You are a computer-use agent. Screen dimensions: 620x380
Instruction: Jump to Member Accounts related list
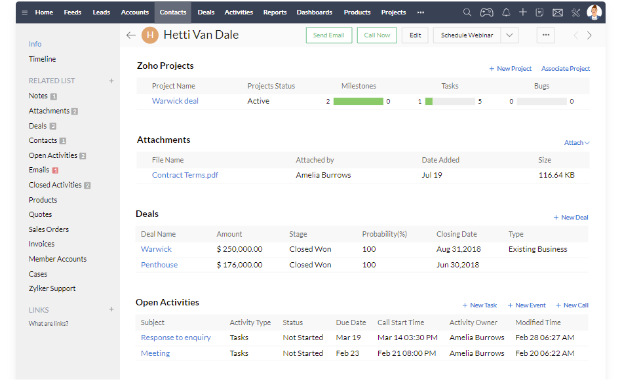[57, 259]
